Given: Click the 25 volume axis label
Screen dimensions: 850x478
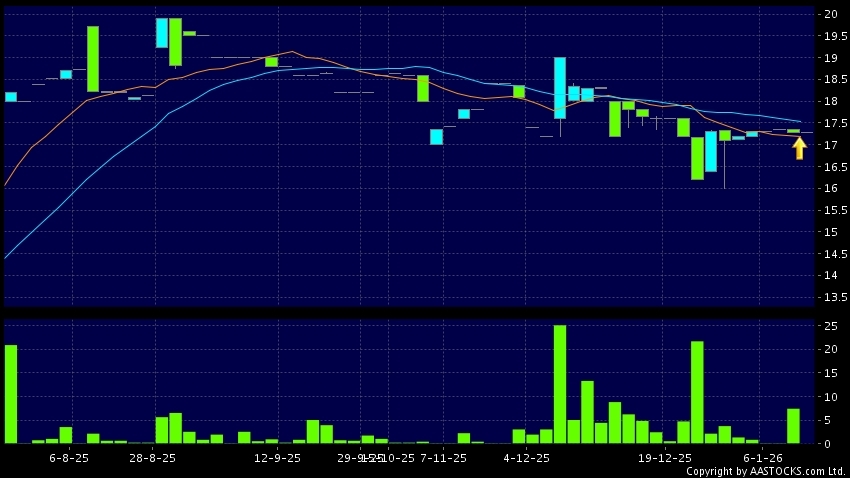Looking at the screenshot, I should [x=830, y=326].
